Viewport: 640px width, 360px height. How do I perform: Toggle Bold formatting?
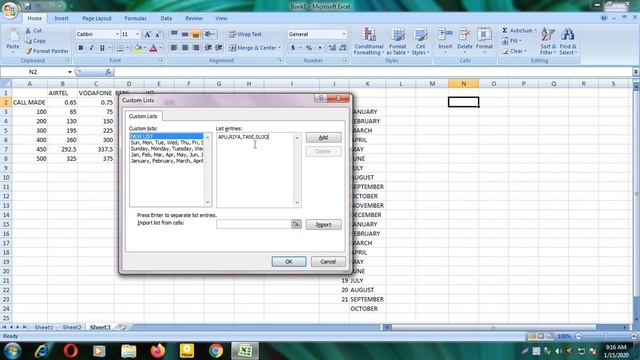tap(81, 48)
